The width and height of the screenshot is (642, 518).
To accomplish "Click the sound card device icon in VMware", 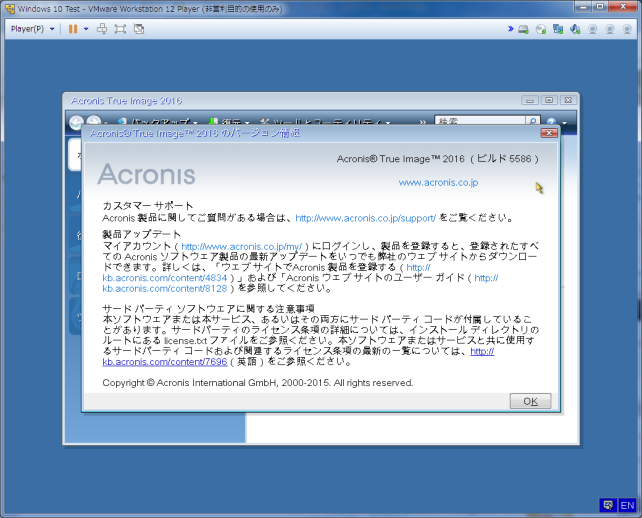I will [575, 29].
